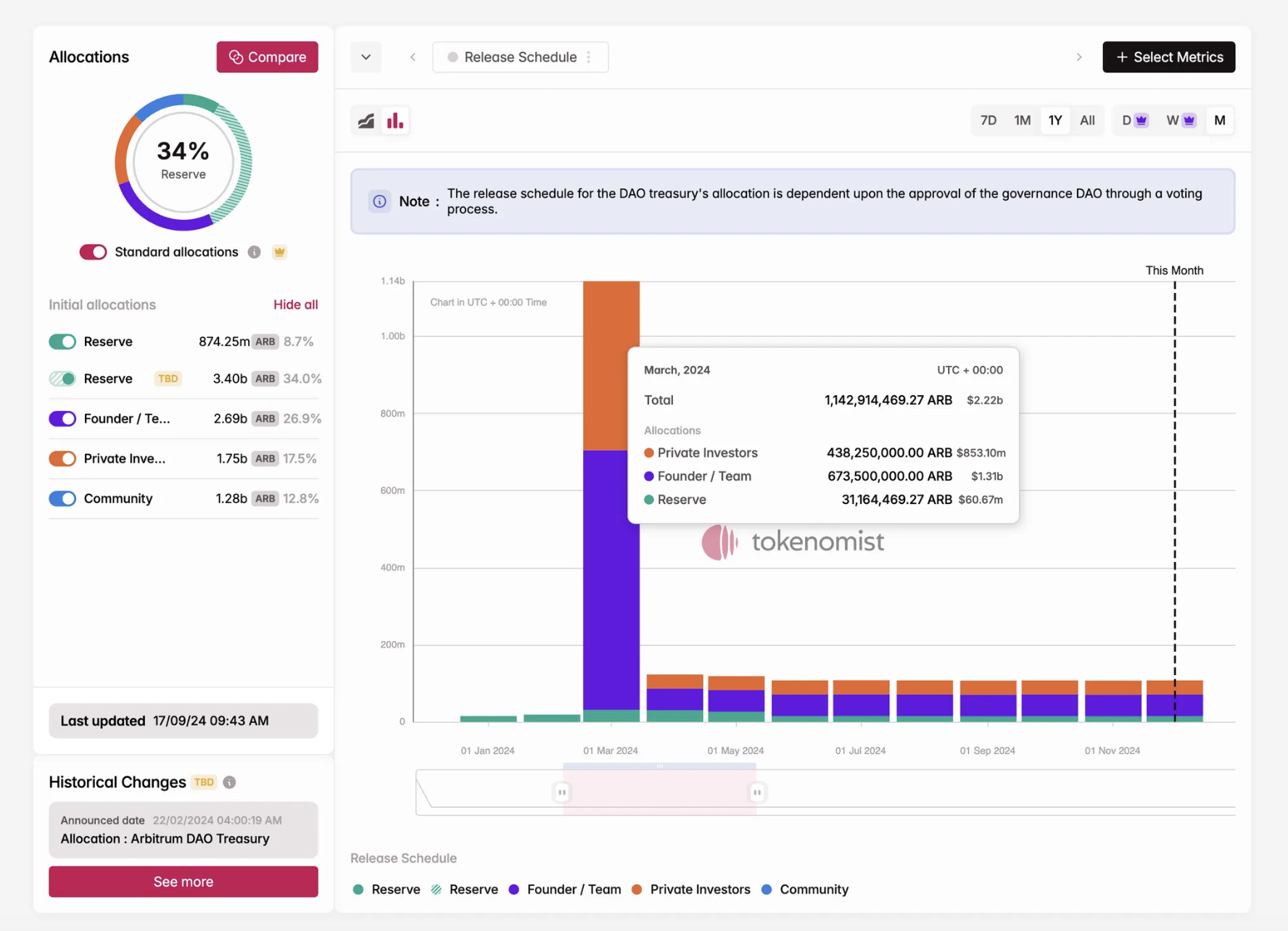Hide the Private Investors allocation toggle
This screenshot has height=931, width=1288.
(x=62, y=459)
